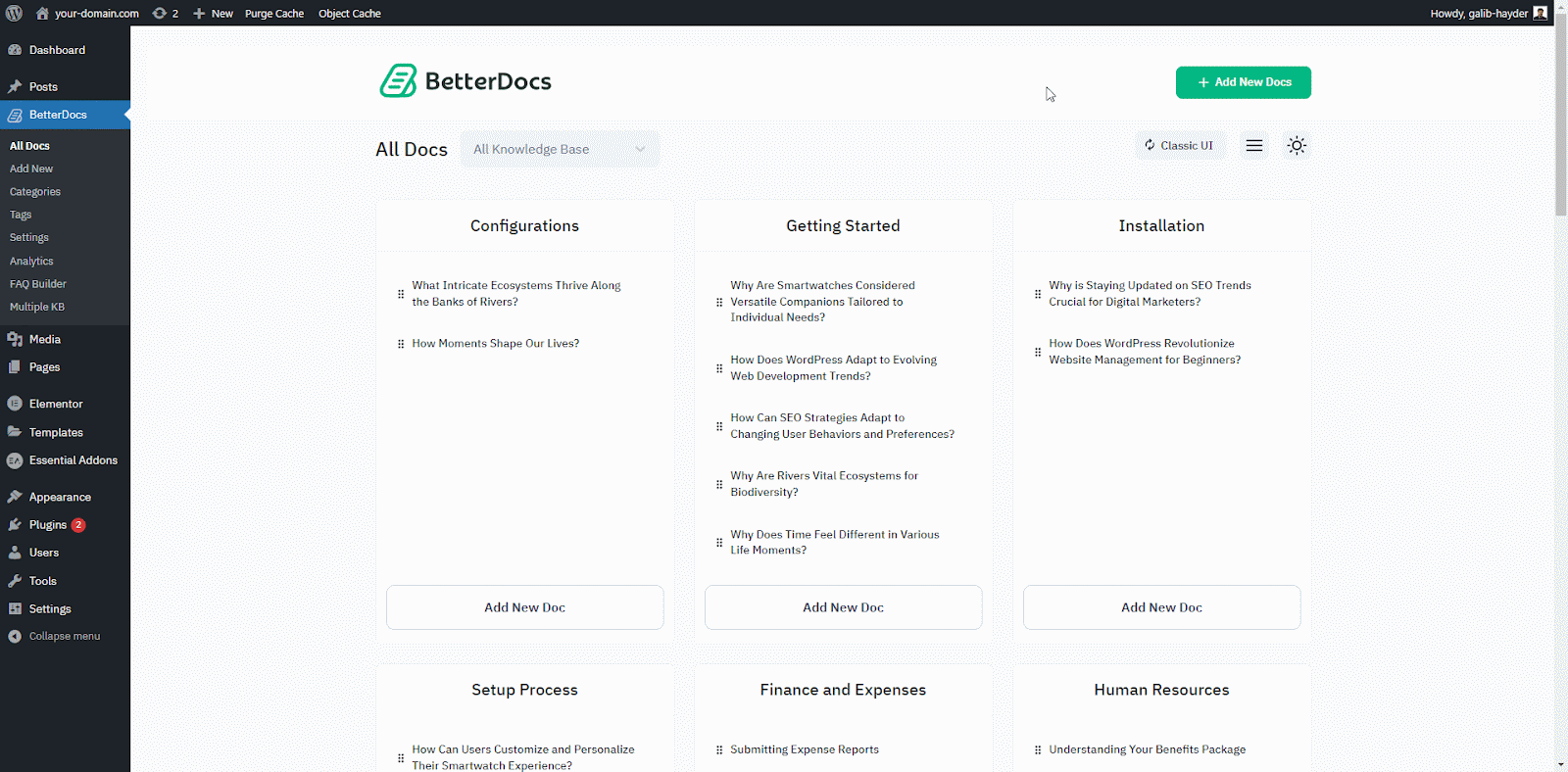Open the Analytics submenu item
1568x772 pixels.
(31, 261)
